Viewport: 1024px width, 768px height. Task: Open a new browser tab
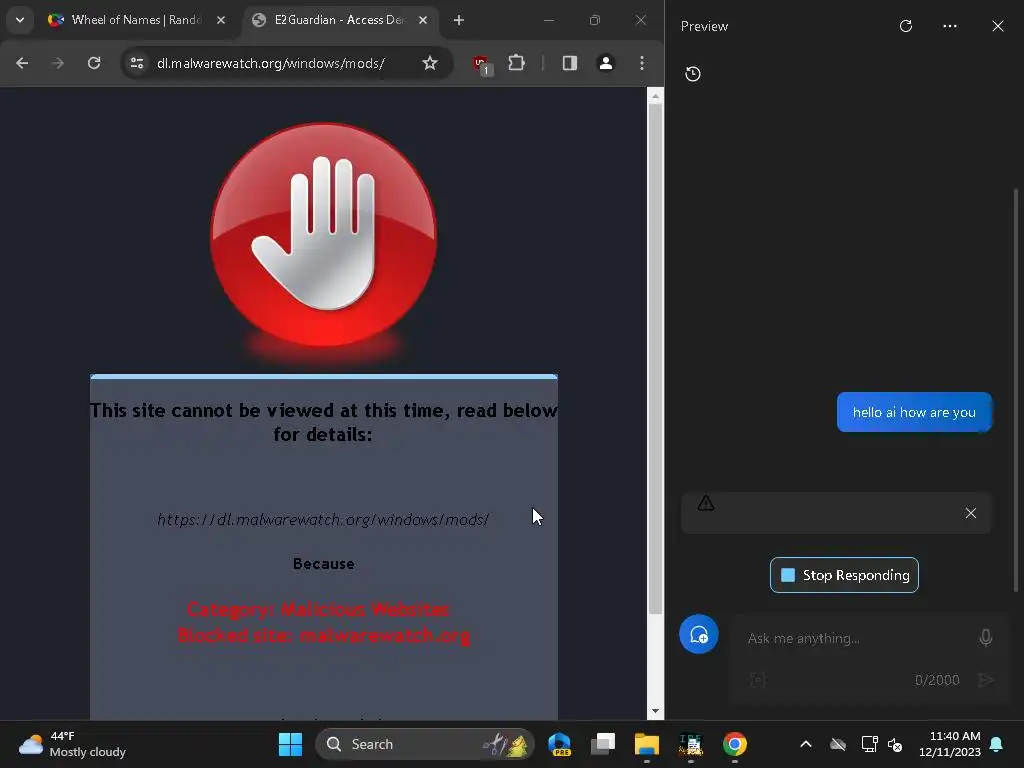coord(459,20)
